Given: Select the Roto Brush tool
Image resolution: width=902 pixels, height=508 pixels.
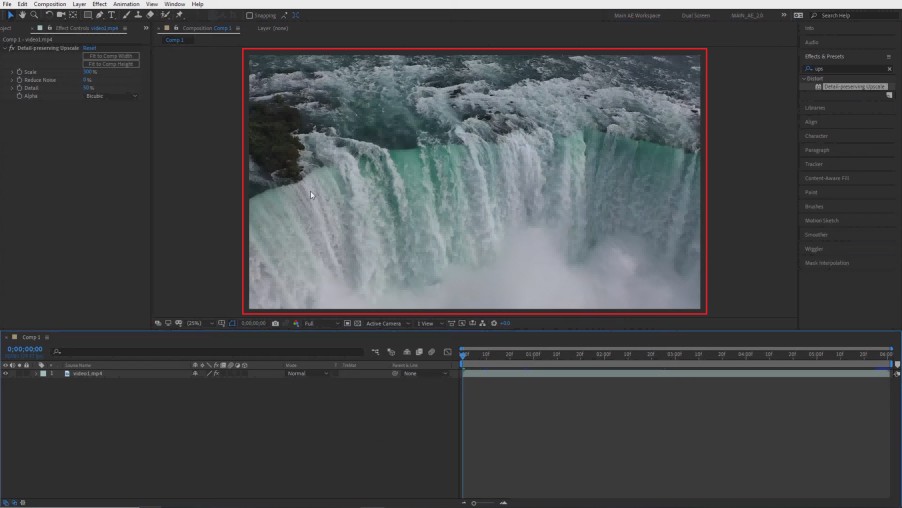Looking at the screenshot, I should pos(165,15).
